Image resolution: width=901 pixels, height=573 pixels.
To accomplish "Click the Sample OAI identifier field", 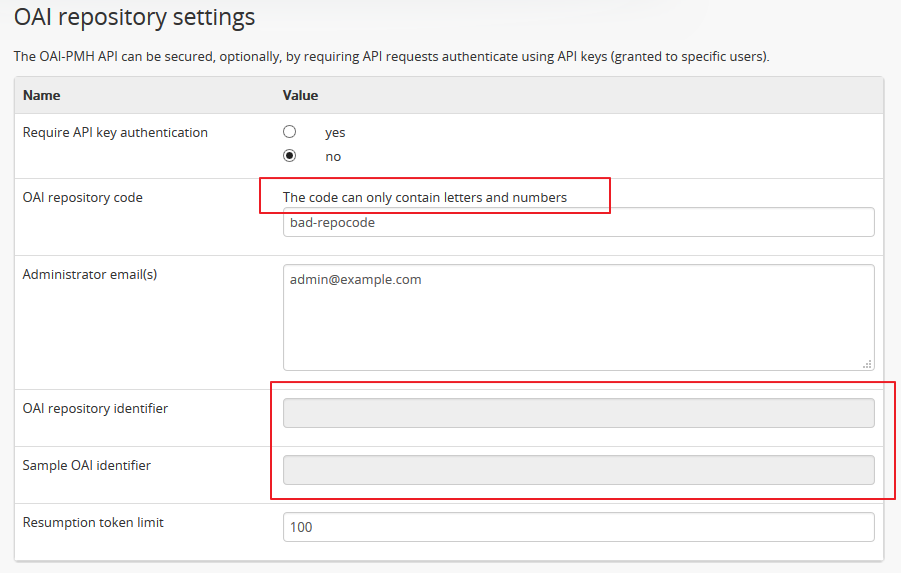I will click(x=578, y=470).
